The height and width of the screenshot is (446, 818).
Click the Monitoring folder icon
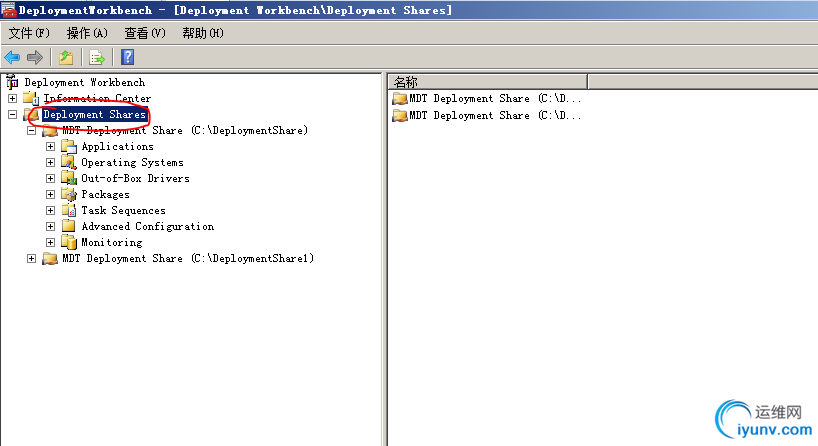coord(69,243)
